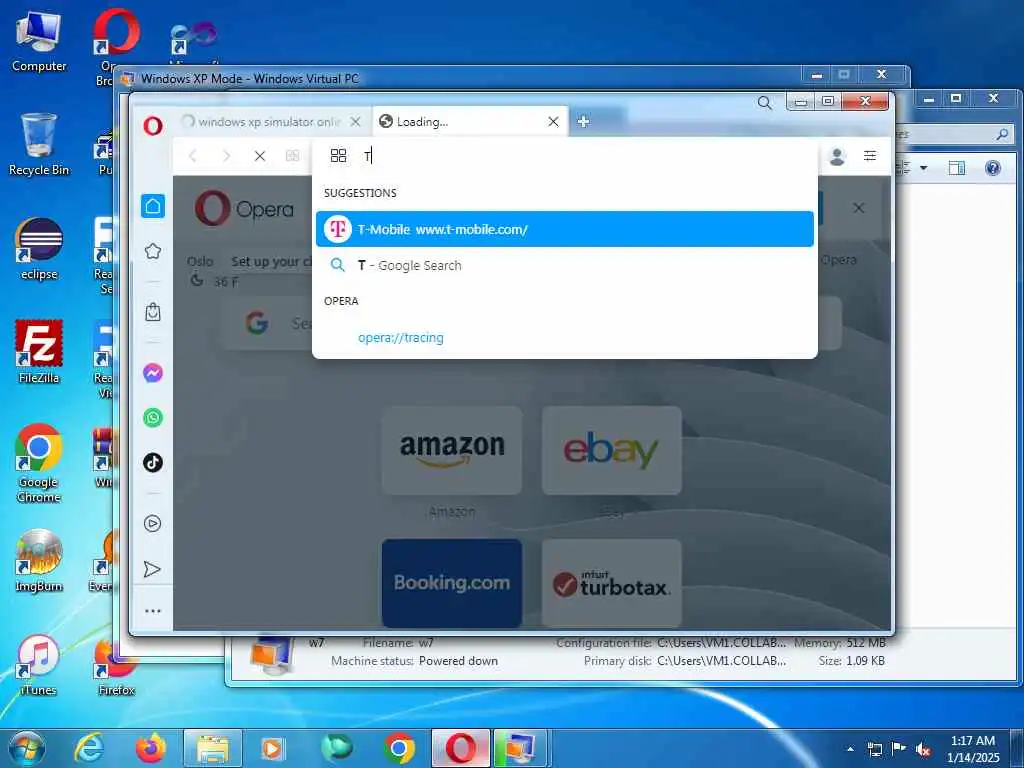Show hidden tray icons arrow

(850, 749)
